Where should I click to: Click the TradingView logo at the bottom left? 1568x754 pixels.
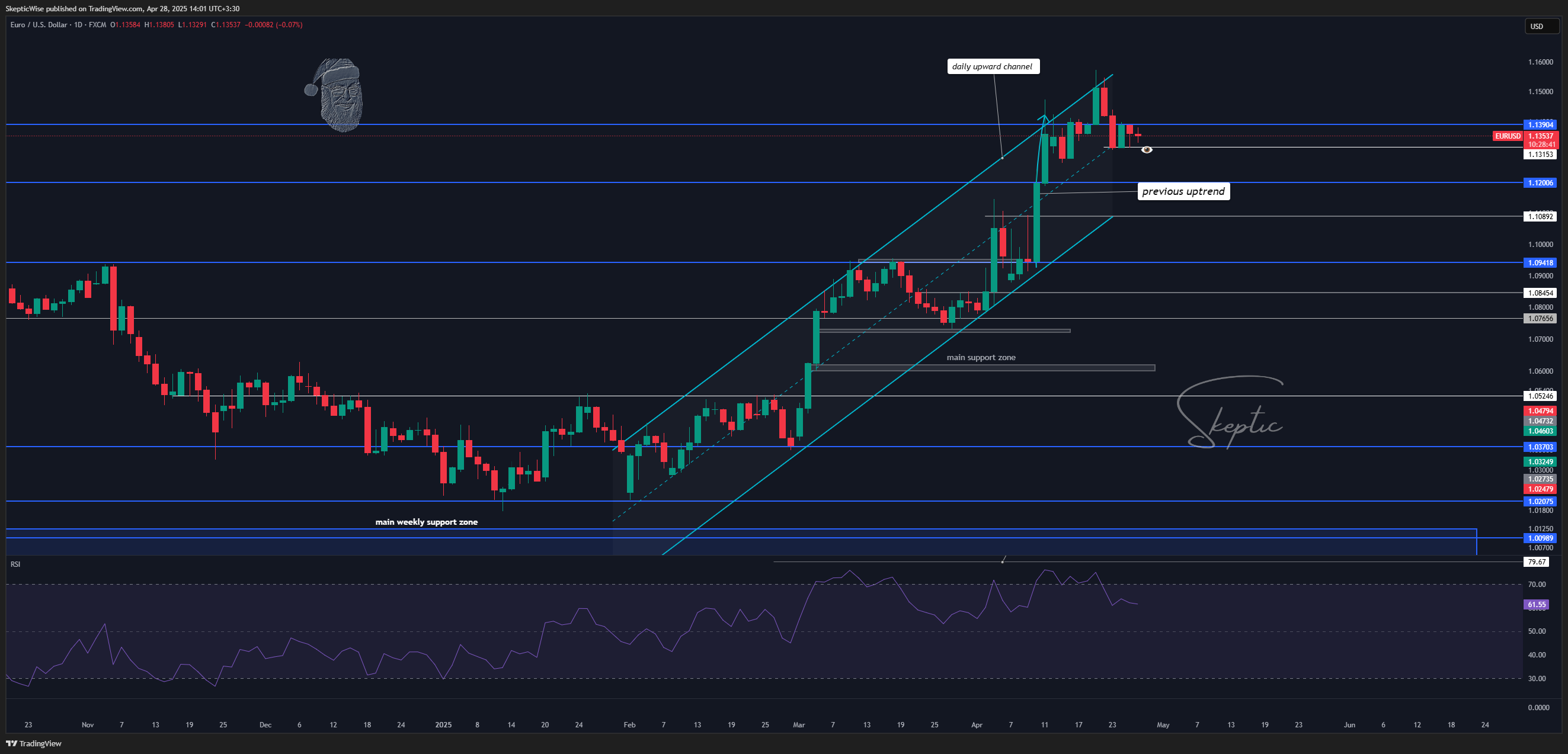tap(34, 743)
